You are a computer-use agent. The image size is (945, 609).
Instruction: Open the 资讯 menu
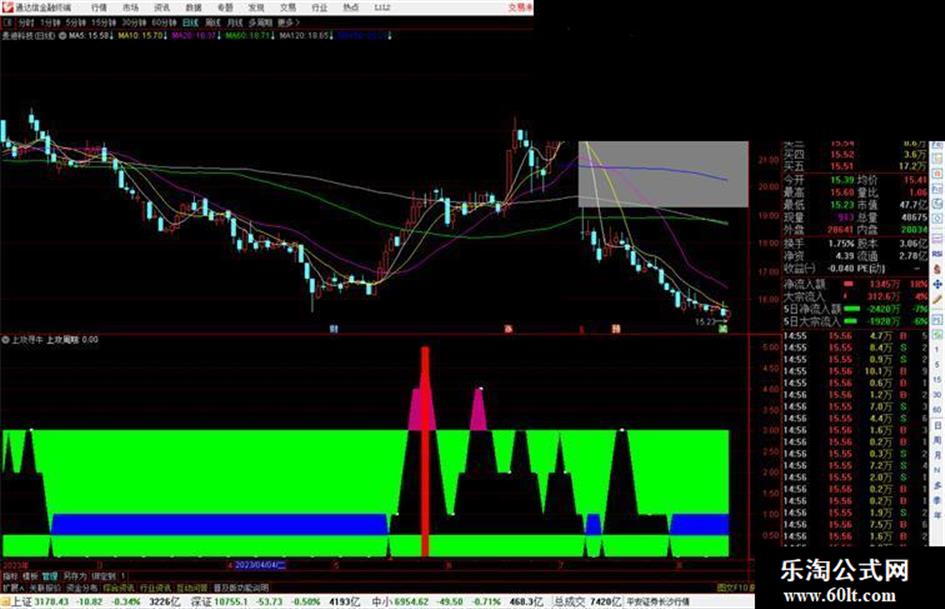(162, 8)
